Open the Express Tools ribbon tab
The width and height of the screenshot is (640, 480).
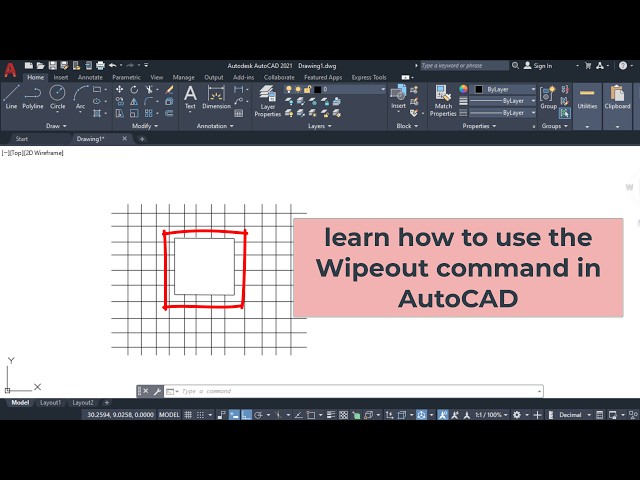369,77
